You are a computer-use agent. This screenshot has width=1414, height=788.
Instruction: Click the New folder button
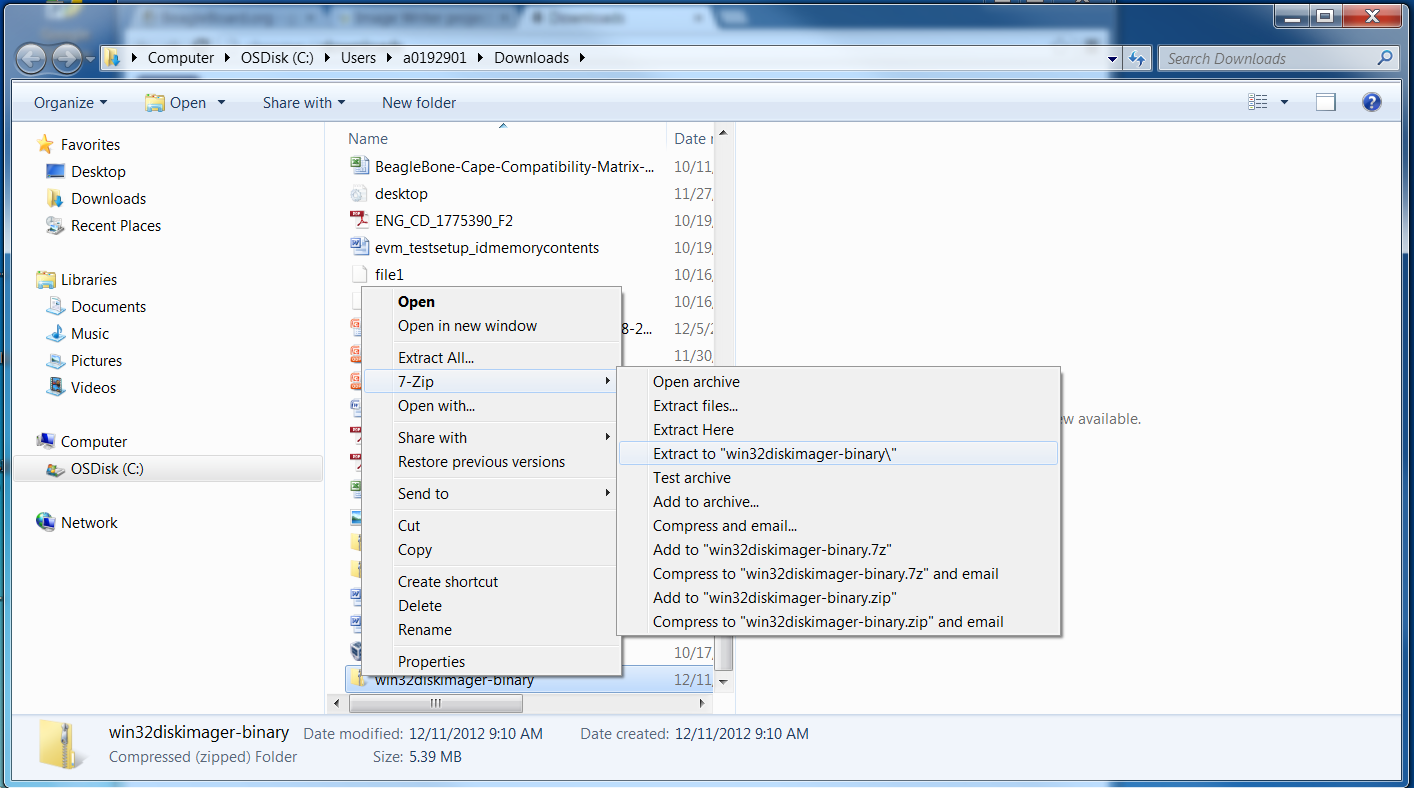pyautogui.click(x=419, y=102)
